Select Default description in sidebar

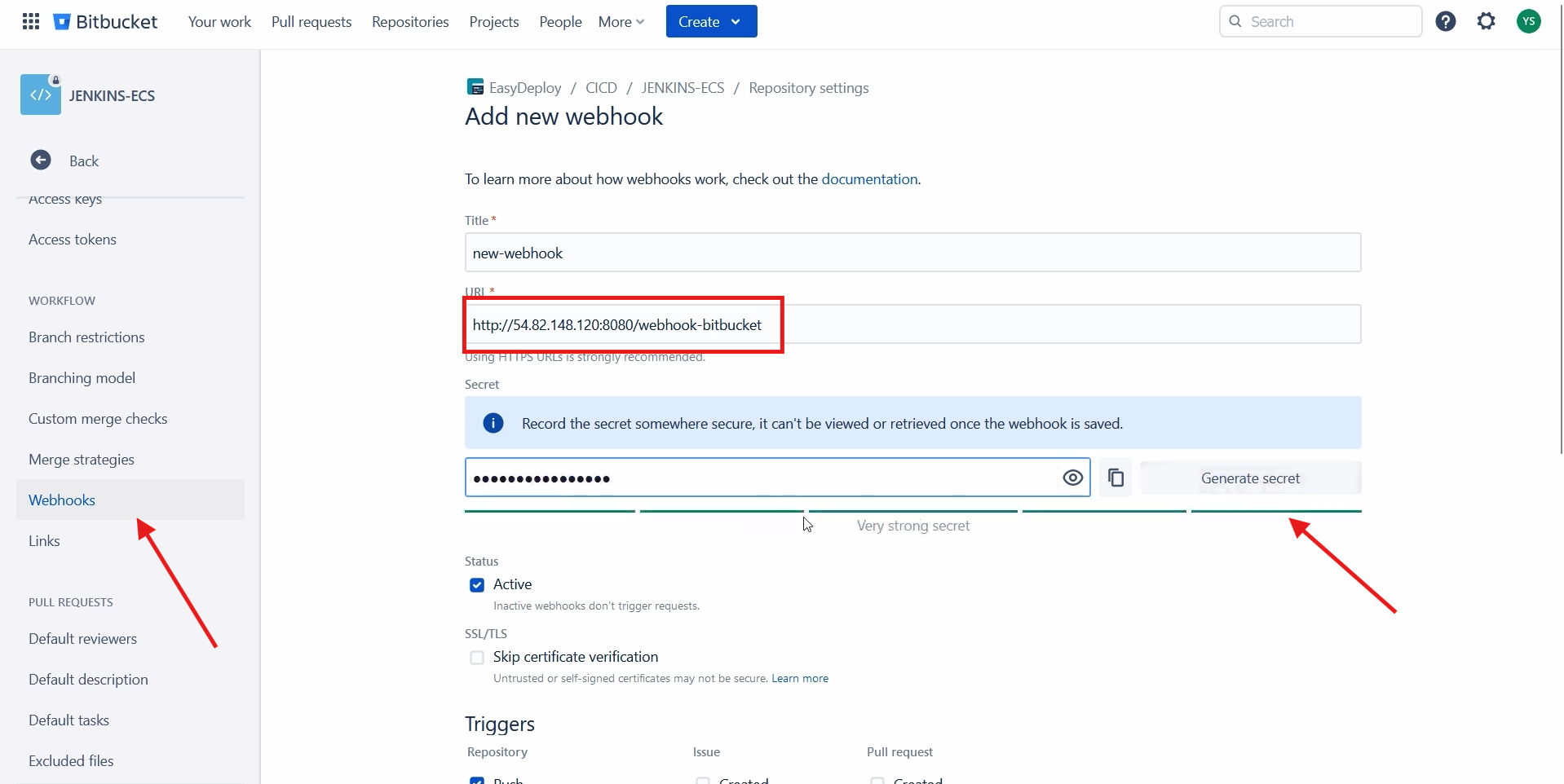coord(130,680)
